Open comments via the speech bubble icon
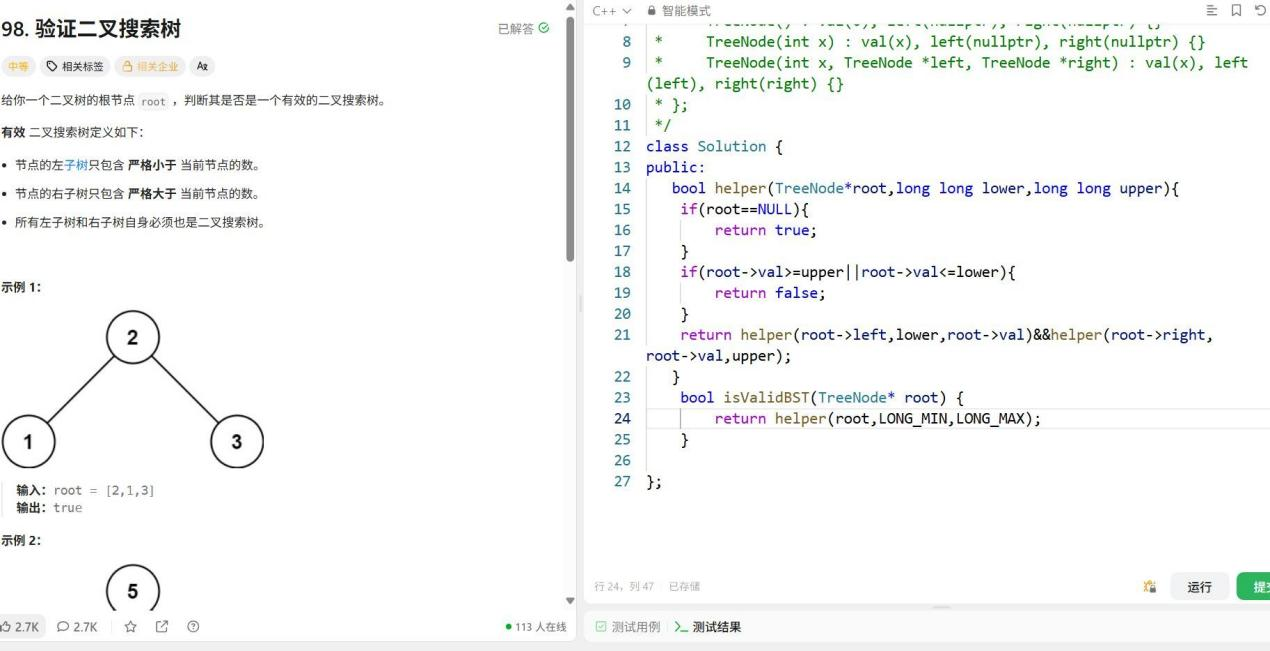Viewport: 1270px width, 651px height. [64, 627]
